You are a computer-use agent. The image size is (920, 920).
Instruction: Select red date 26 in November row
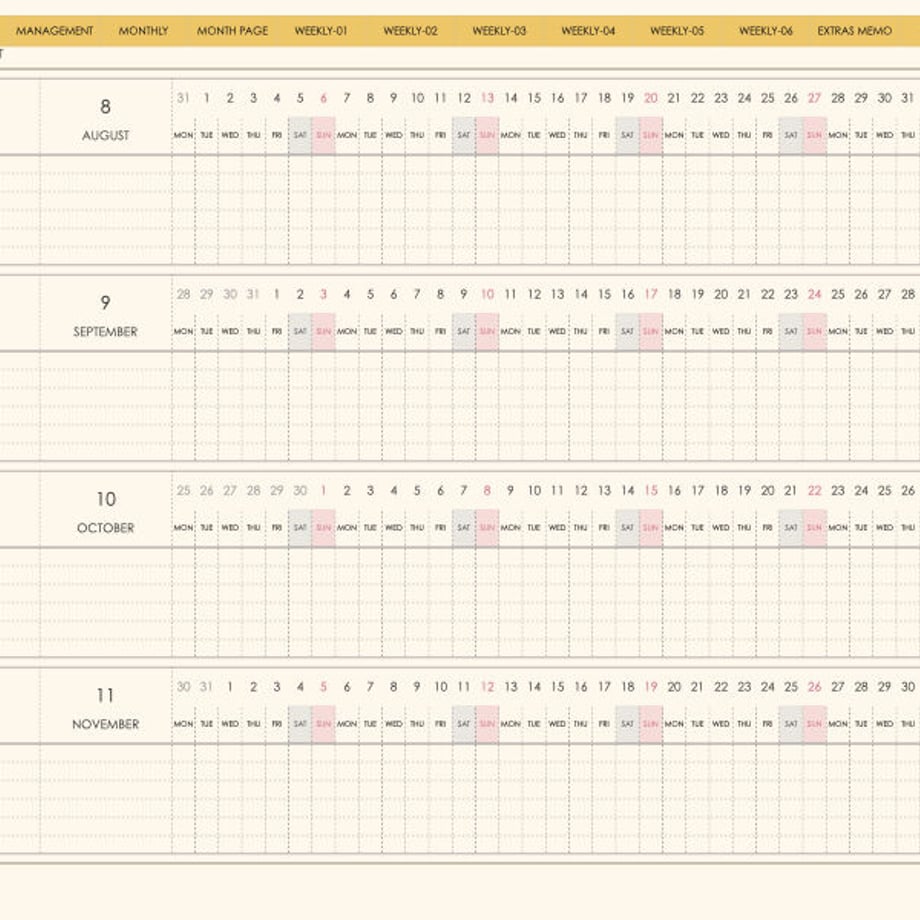click(814, 686)
